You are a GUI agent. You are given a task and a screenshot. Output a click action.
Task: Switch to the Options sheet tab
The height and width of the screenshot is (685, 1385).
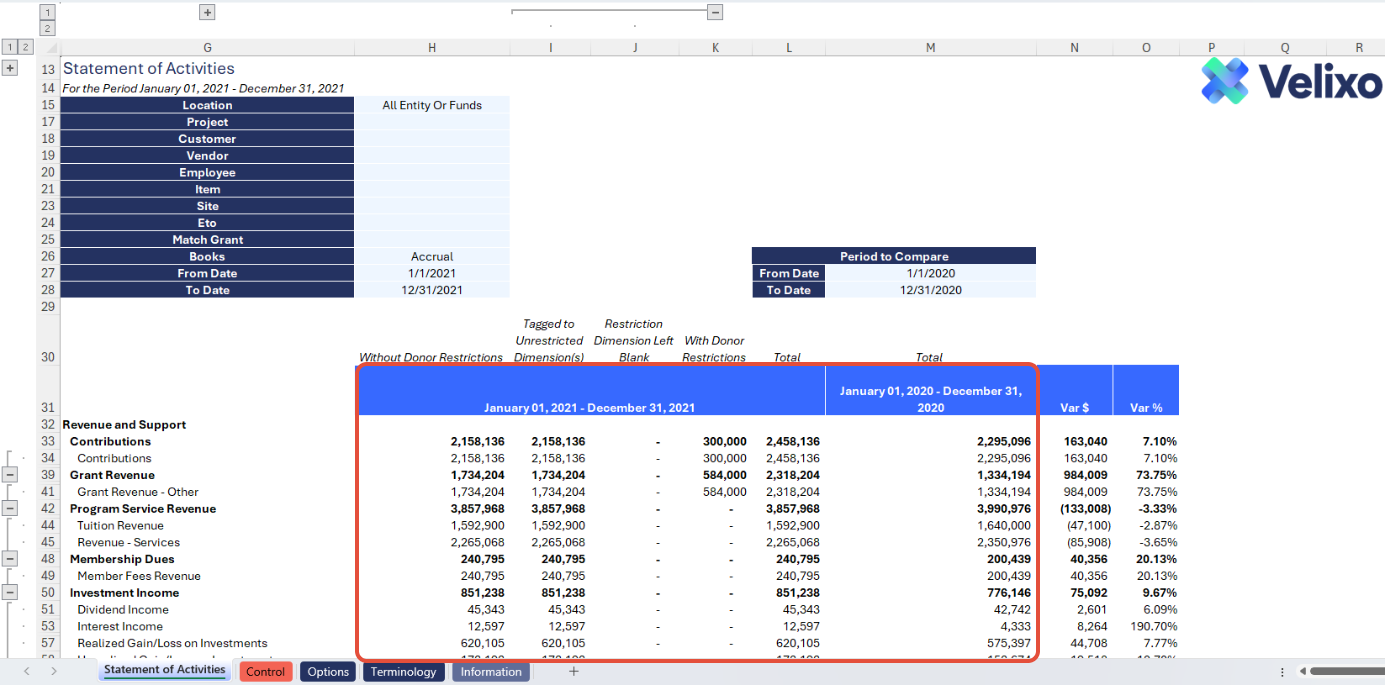click(328, 672)
